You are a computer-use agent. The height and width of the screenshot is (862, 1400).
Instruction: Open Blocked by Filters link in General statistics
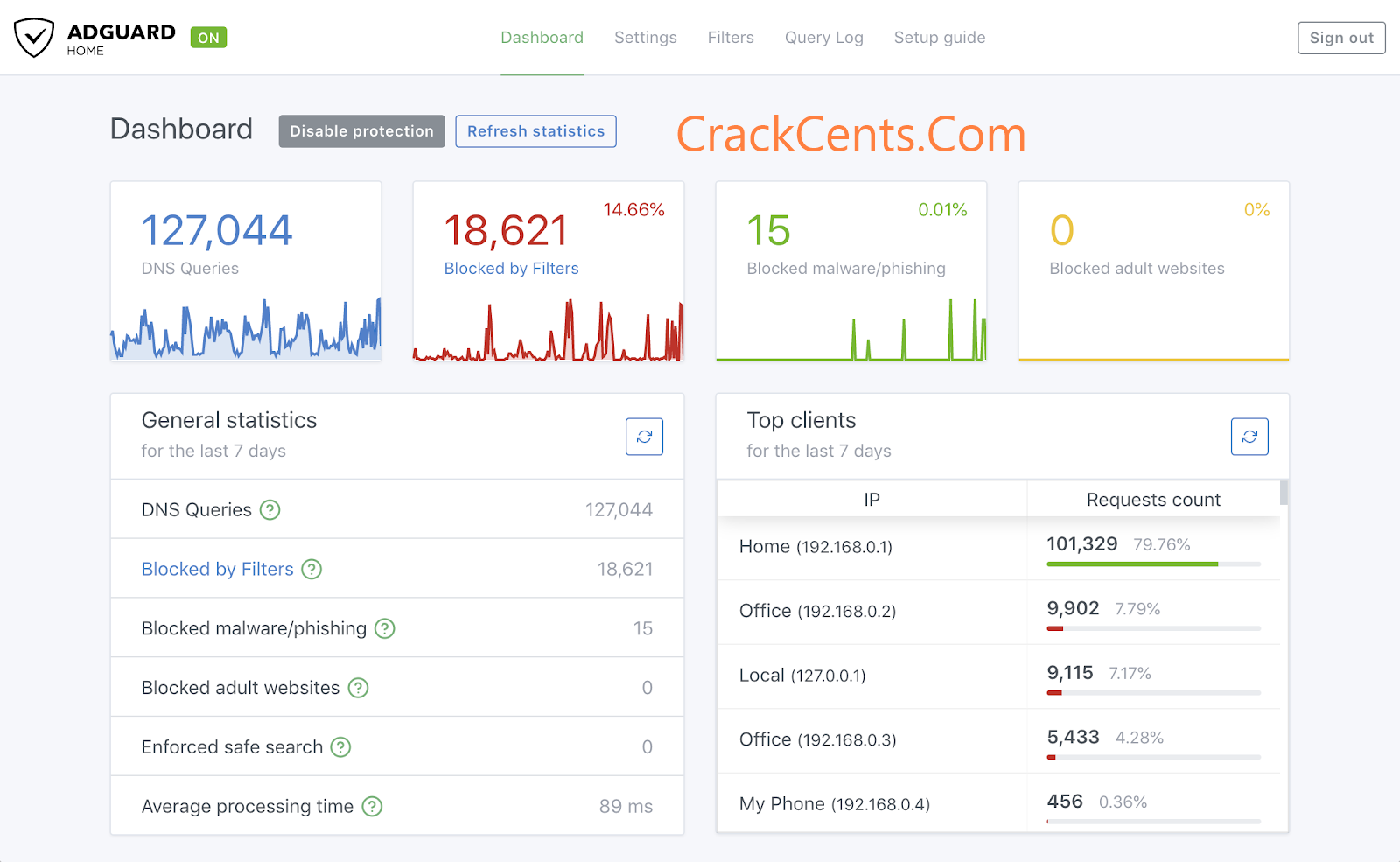[x=218, y=569]
